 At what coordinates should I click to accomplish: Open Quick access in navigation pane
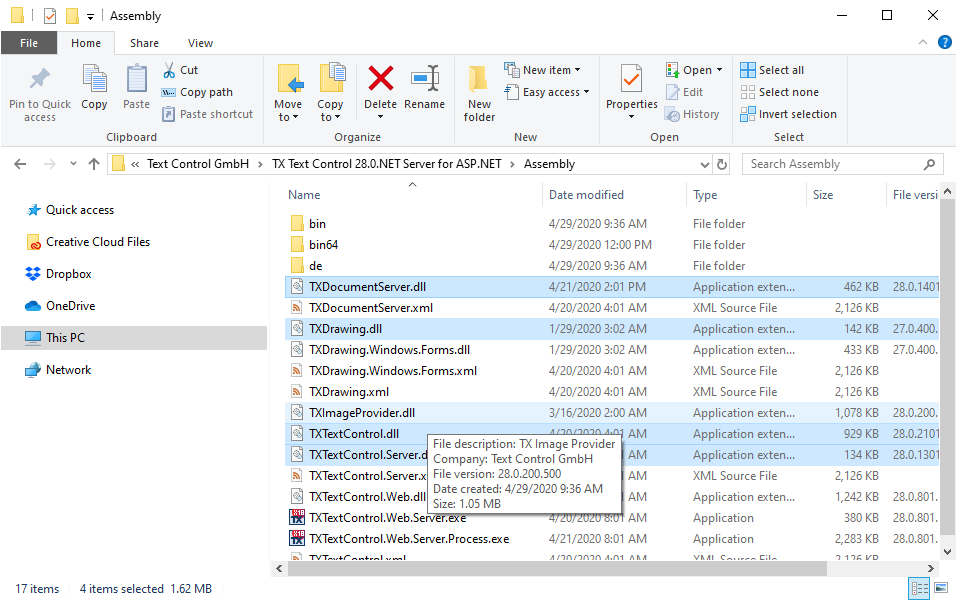point(79,210)
